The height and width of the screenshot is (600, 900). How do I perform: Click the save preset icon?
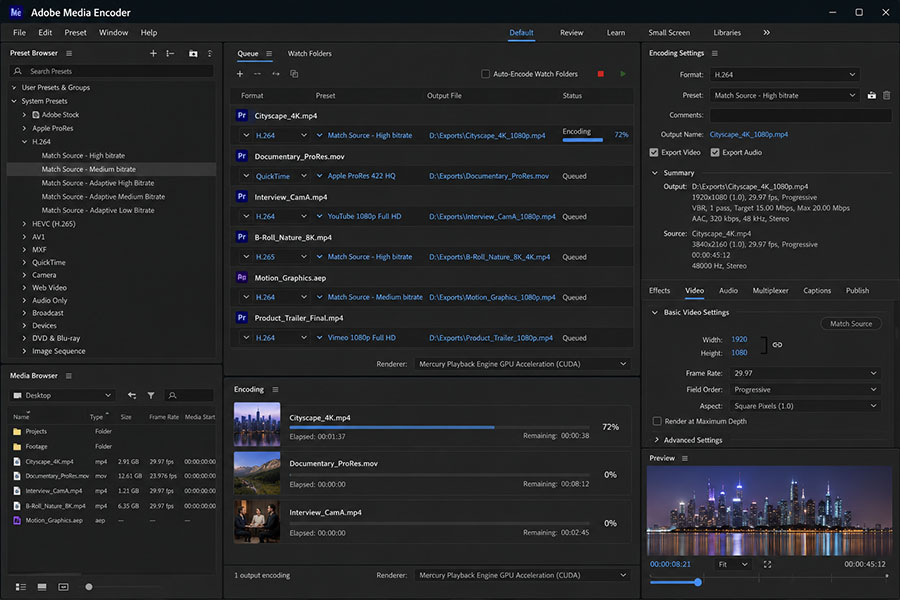[871, 95]
